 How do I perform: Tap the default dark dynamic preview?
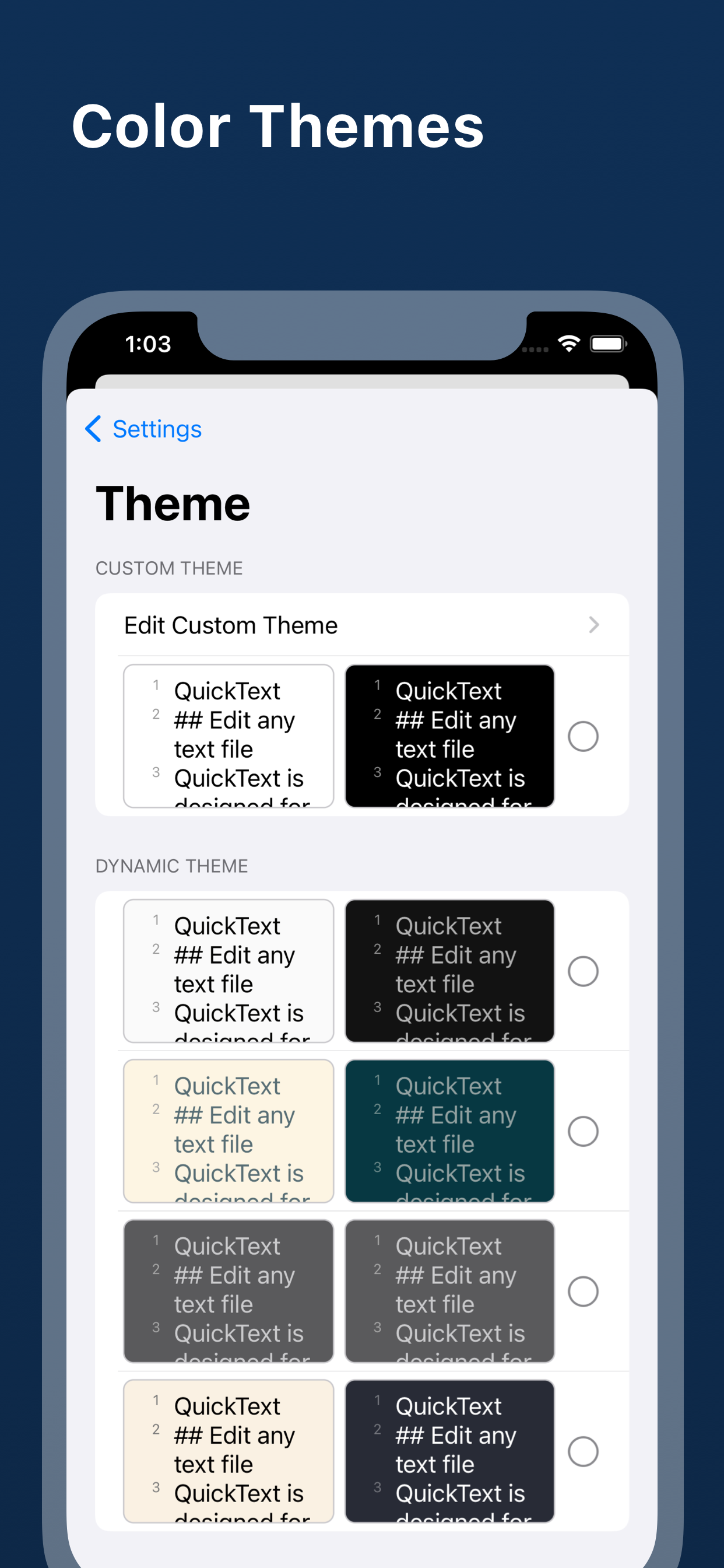(449, 971)
